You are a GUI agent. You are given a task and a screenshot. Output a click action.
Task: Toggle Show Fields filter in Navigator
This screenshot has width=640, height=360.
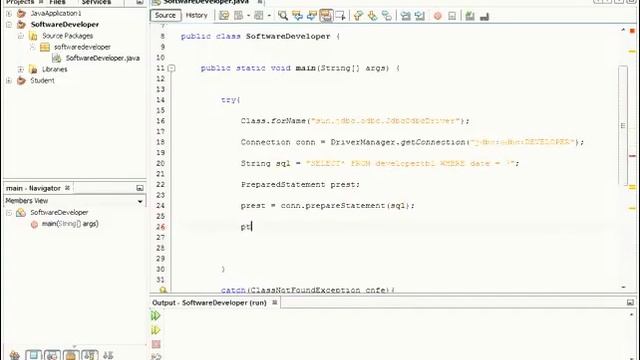33,355
